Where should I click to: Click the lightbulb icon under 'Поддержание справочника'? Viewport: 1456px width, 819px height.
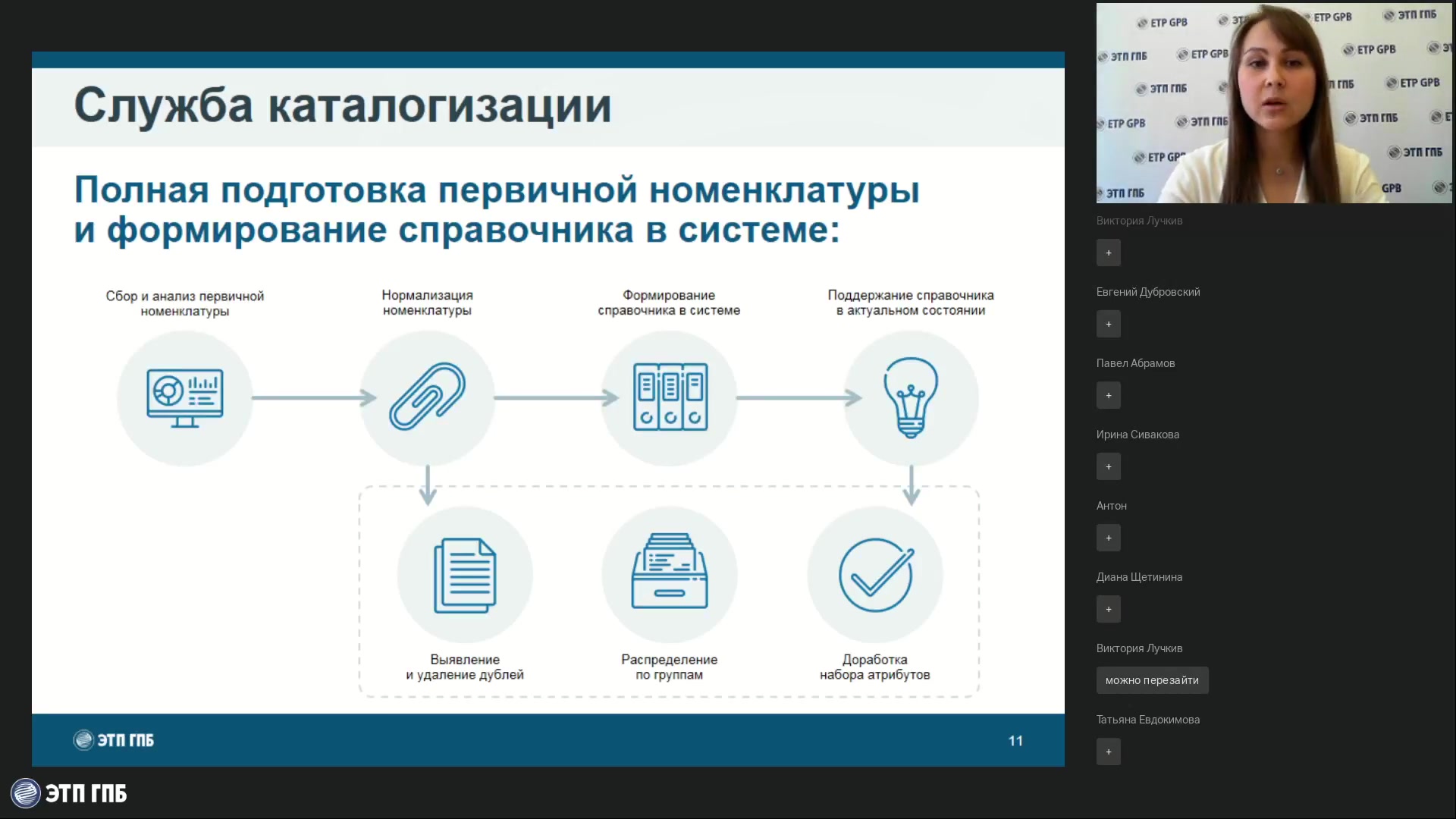(x=910, y=397)
